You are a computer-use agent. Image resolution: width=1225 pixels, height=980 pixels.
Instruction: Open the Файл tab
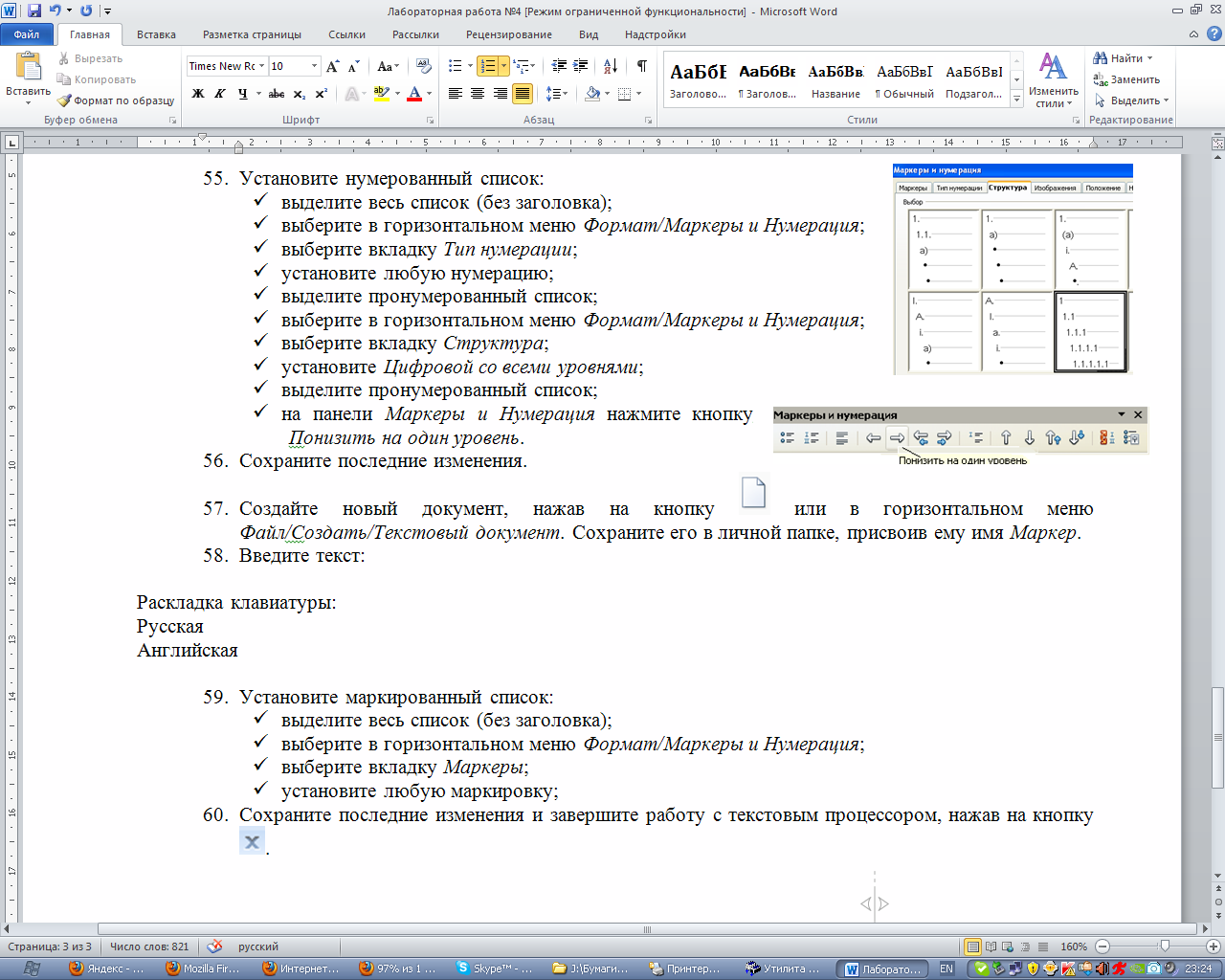[27, 34]
